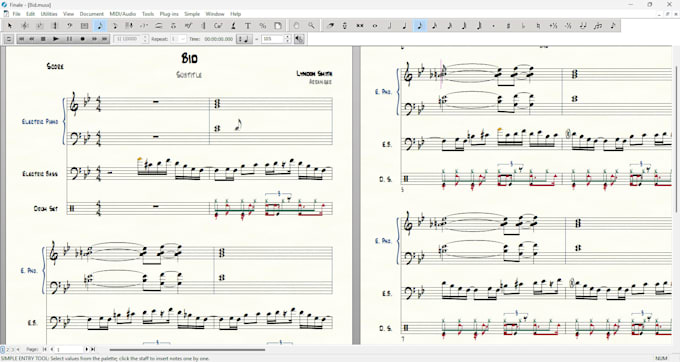Select the Zoom magnifier tool
This screenshot has height=362, width=680.
point(311,26)
